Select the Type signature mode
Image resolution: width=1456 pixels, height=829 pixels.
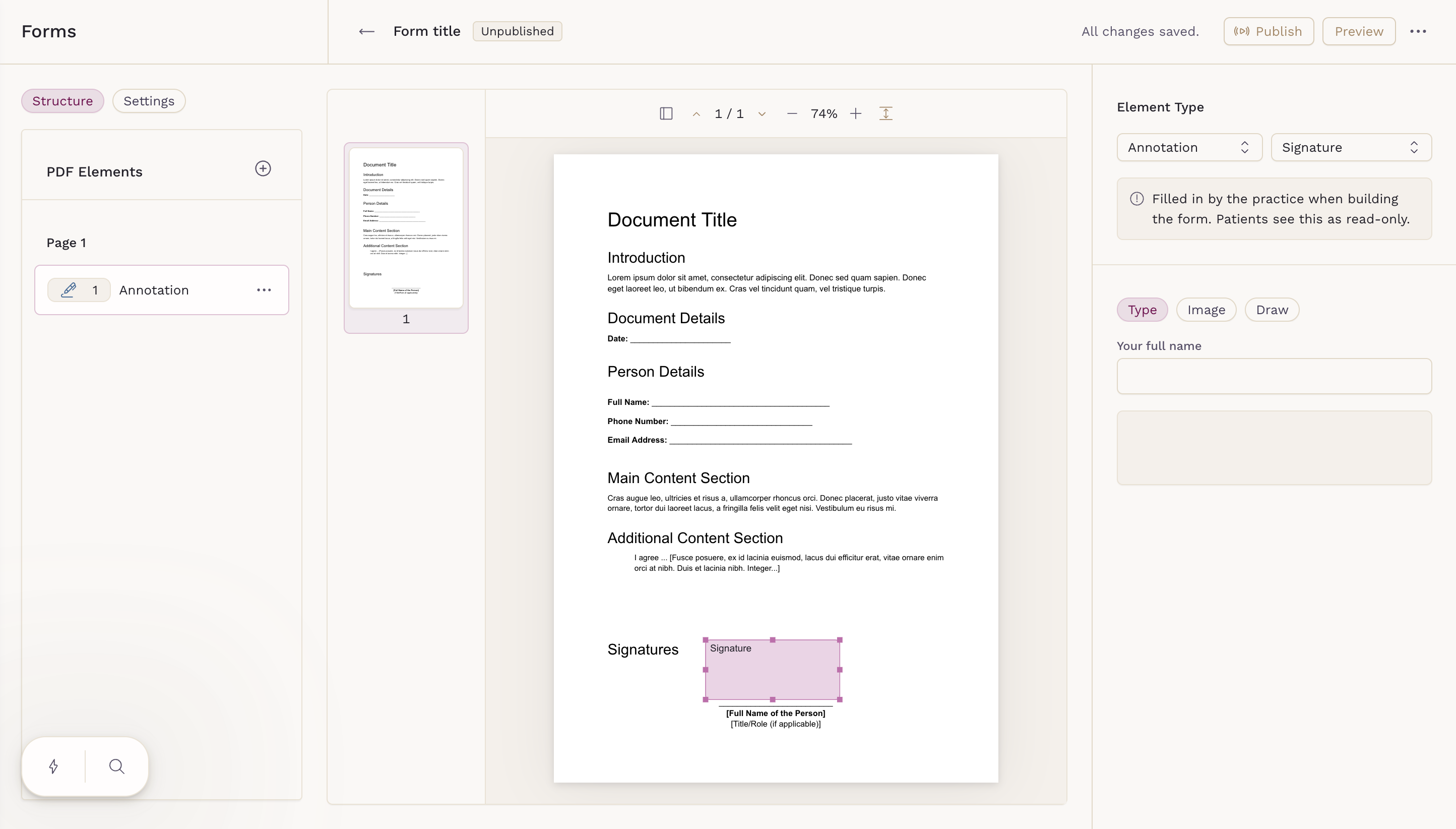point(1142,310)
